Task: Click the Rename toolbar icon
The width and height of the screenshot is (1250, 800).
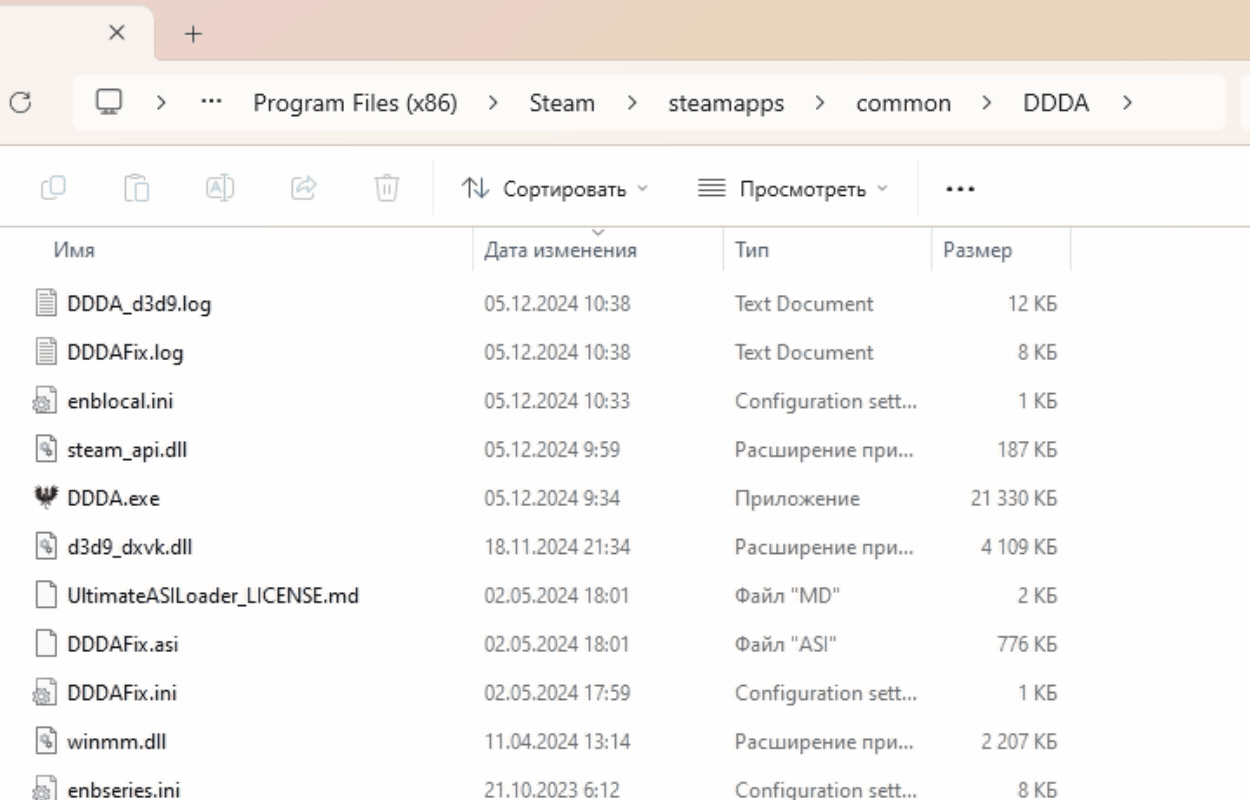Action: tap(220, 187)
